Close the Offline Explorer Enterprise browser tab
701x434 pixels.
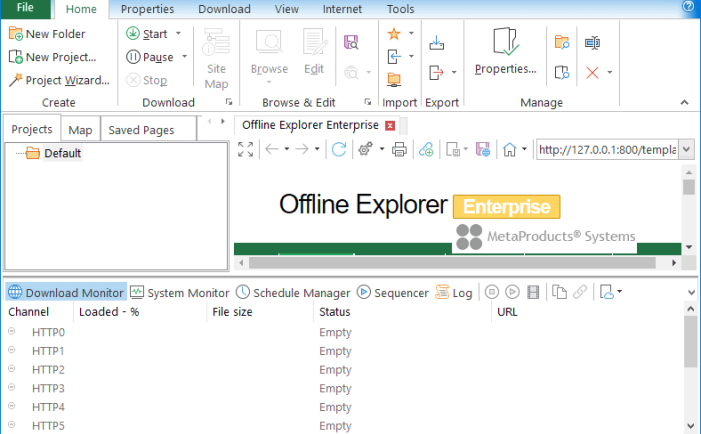[390, 126]
